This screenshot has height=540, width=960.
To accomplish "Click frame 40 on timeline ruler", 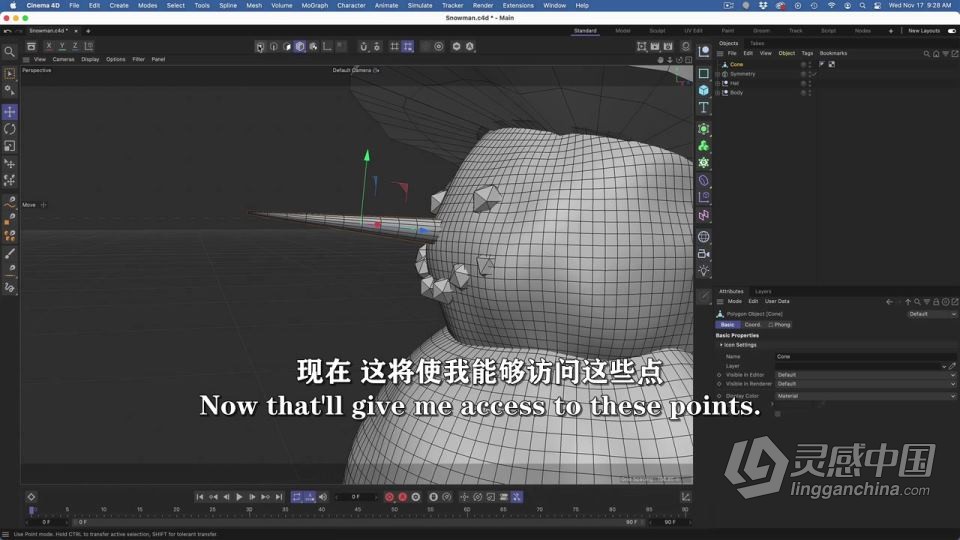I will pos(321,509).
